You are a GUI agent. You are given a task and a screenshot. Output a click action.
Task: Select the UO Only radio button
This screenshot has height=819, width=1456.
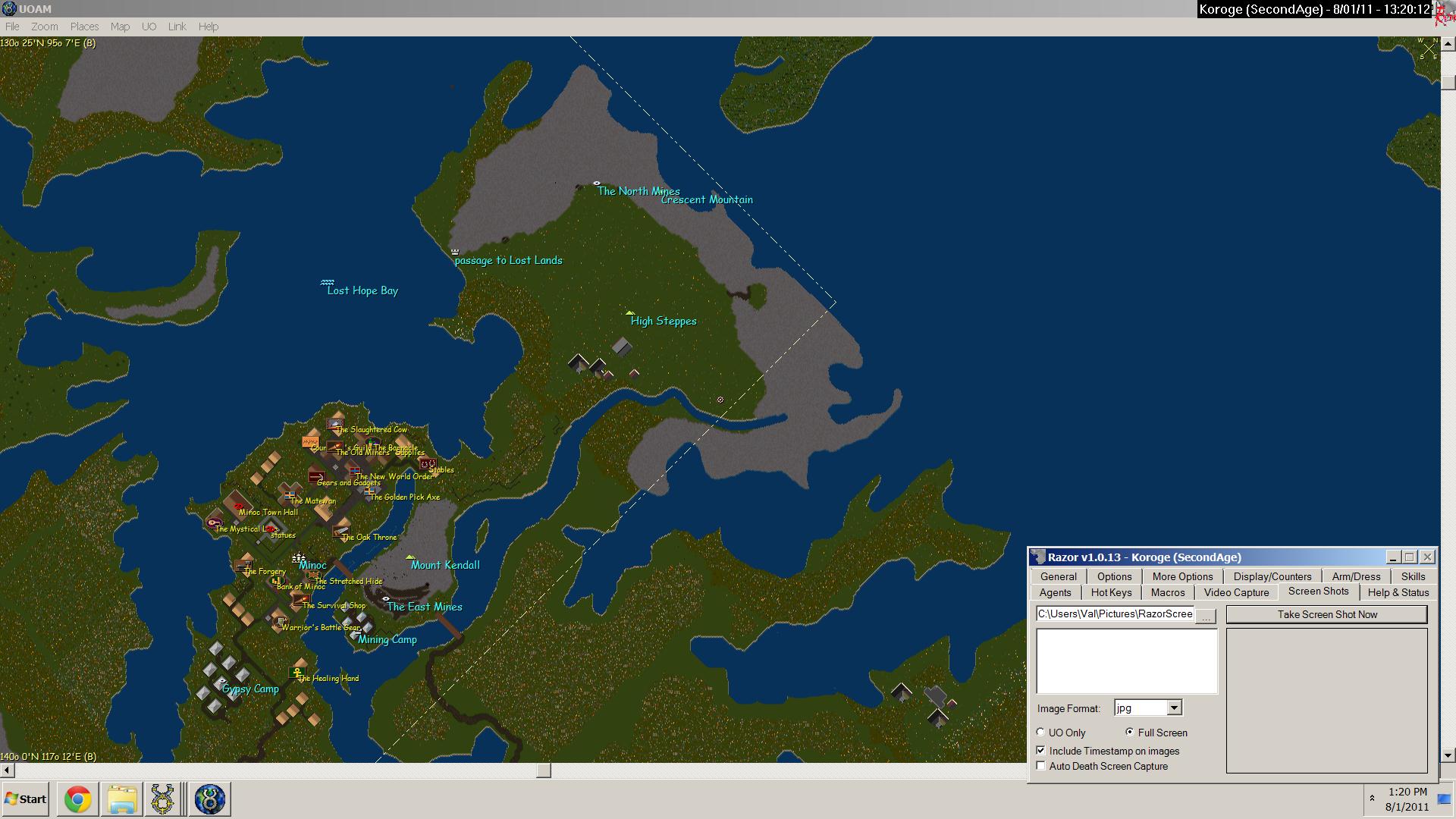[1041, 733]
